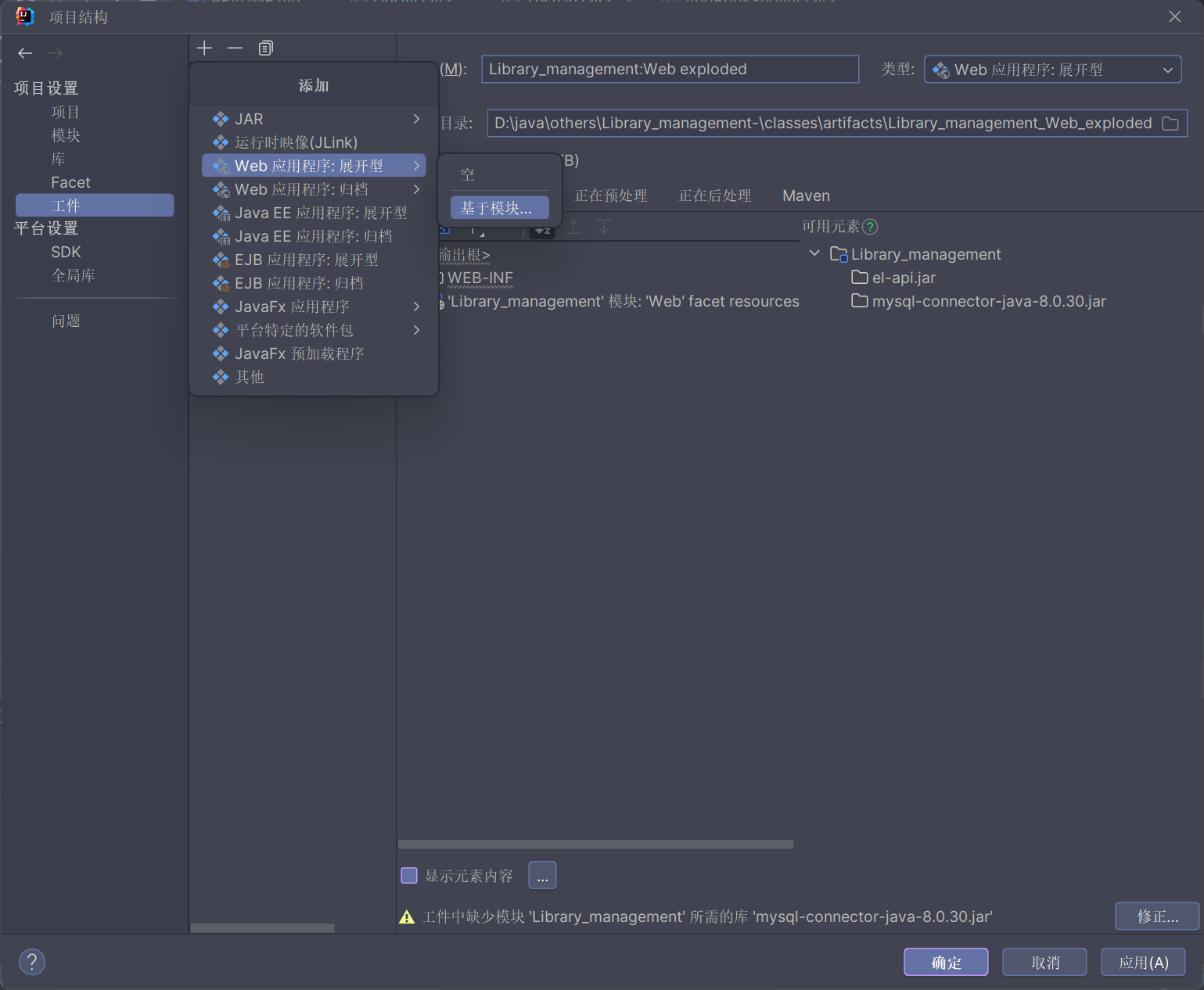Screen dimensions: 1204x990
Task: Switch to the Maven tab
Action: point(806,195)
